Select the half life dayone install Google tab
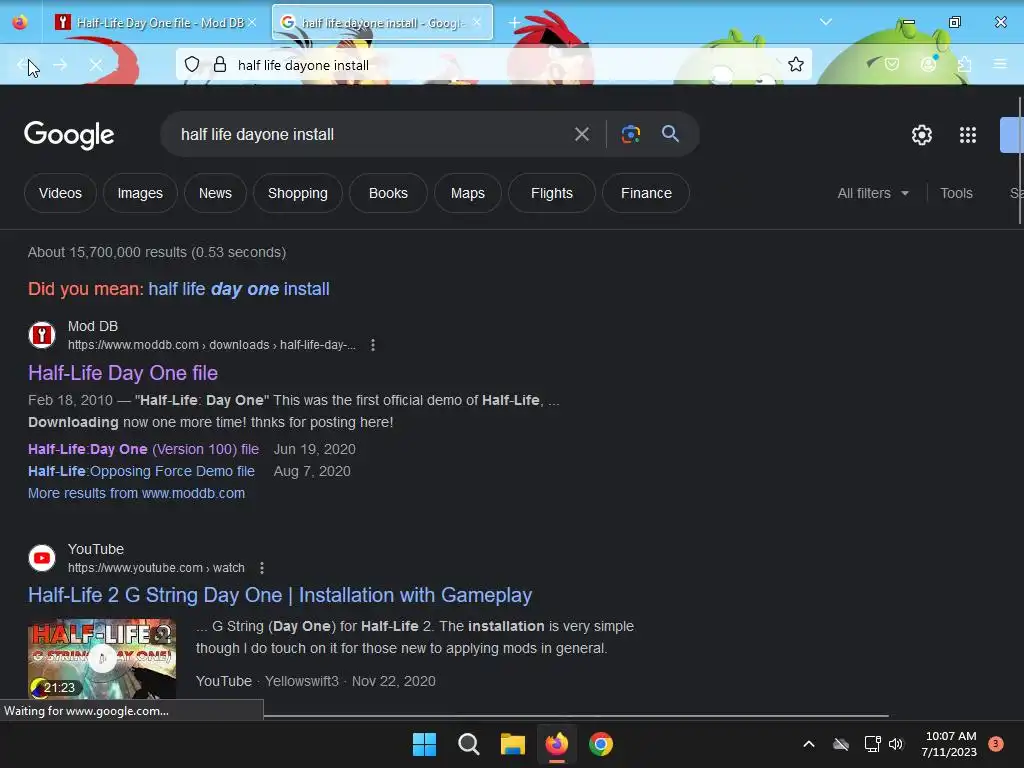This screenshot has height=768, width=1024. (382, 22)
